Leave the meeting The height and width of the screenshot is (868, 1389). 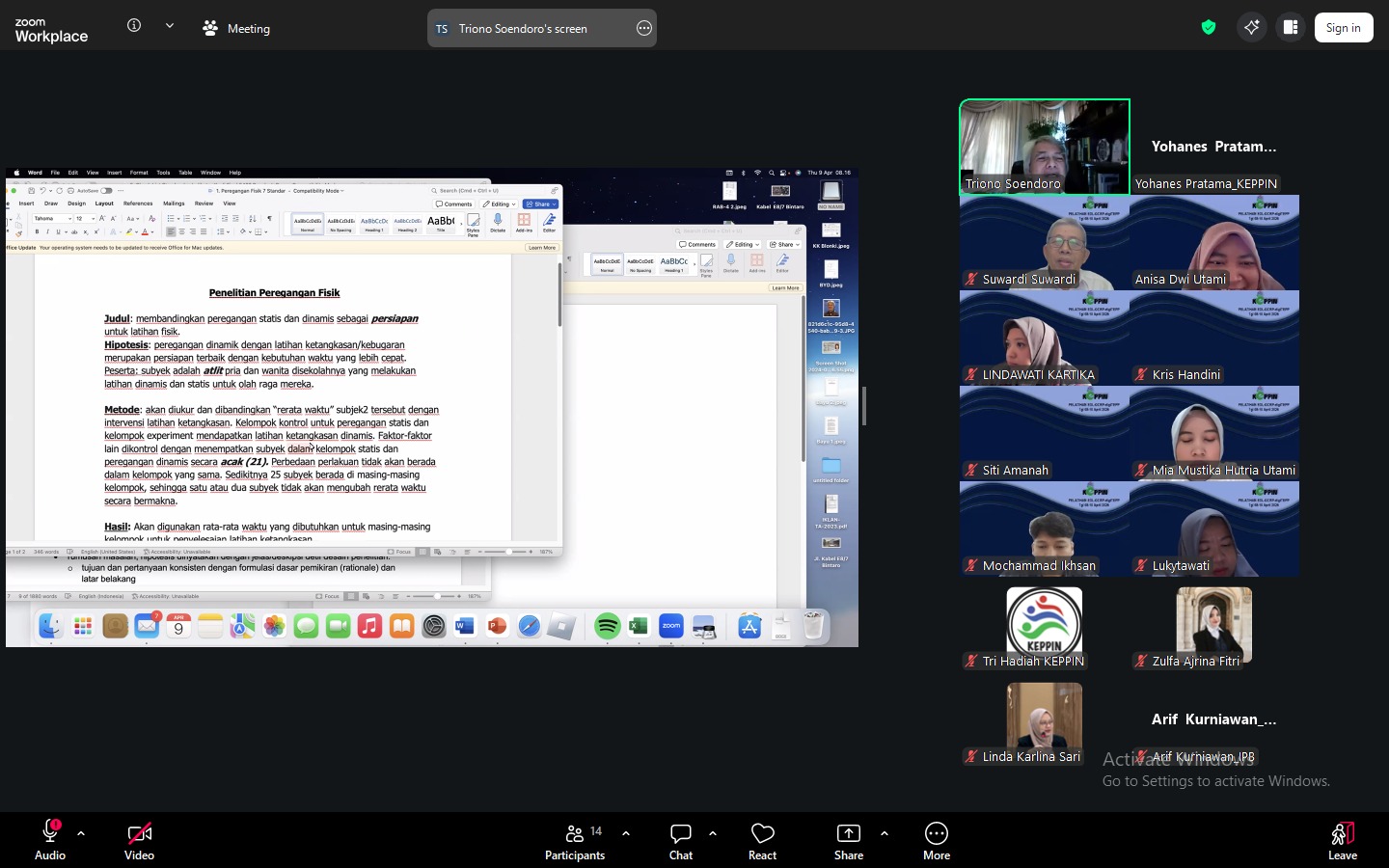click(x=1342, y=840)
